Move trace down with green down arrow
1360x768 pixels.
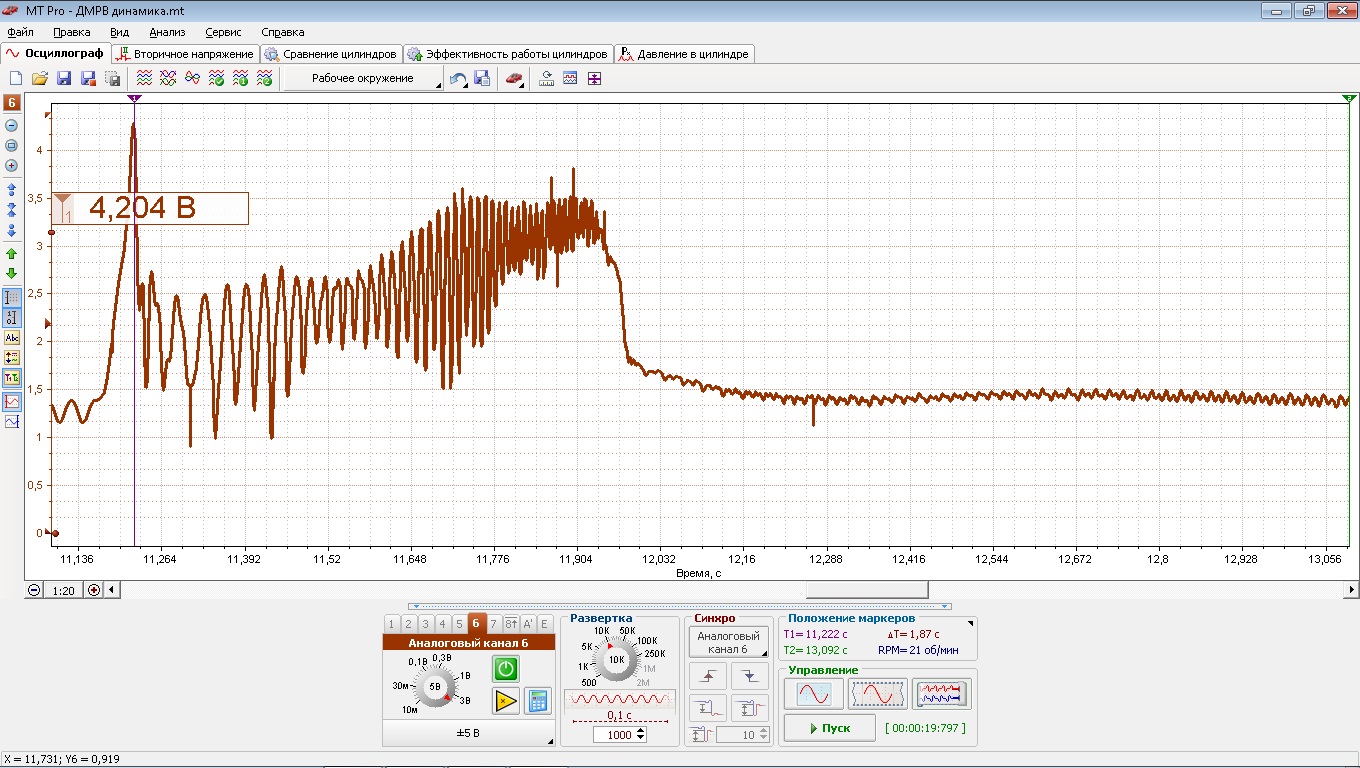tap(12, 273)
